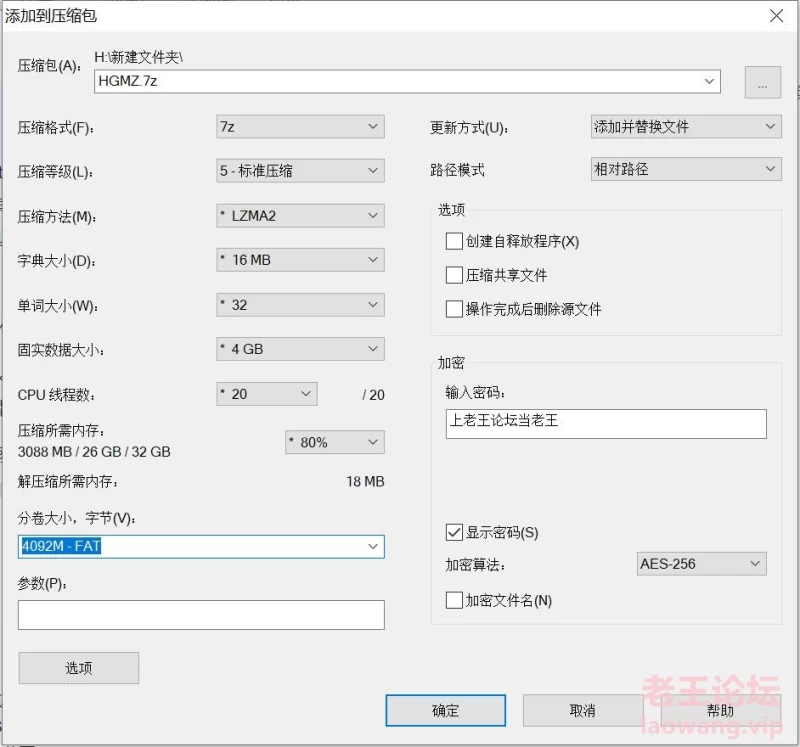Click the browse button with three dots
Screen dimensions: 800x747
coord(762,82)
